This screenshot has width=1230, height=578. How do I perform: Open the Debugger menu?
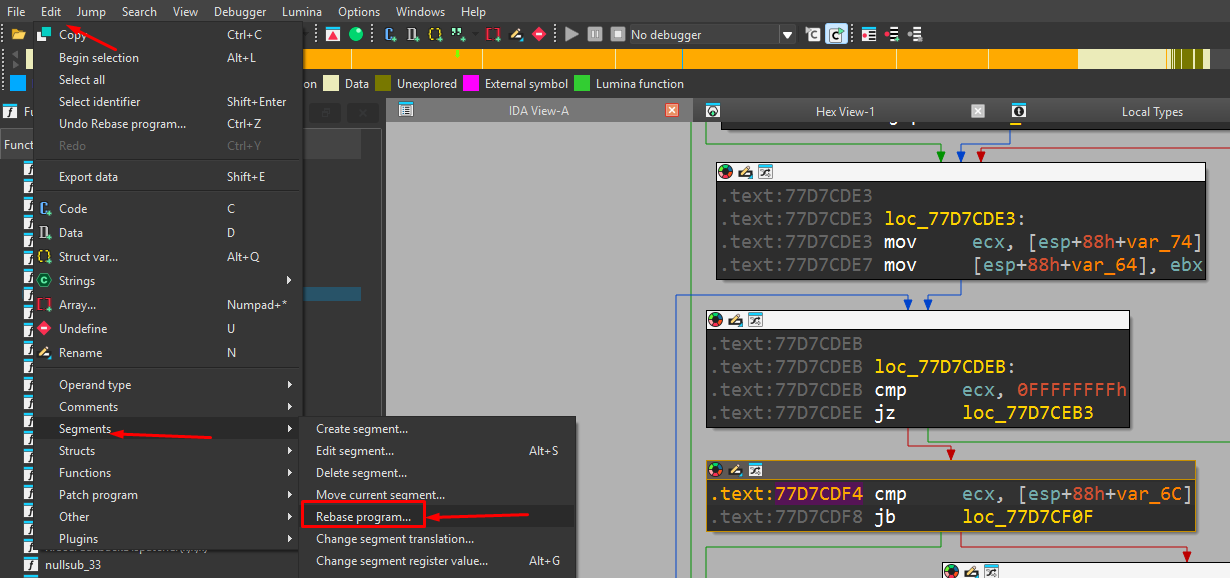click(240, 12)
